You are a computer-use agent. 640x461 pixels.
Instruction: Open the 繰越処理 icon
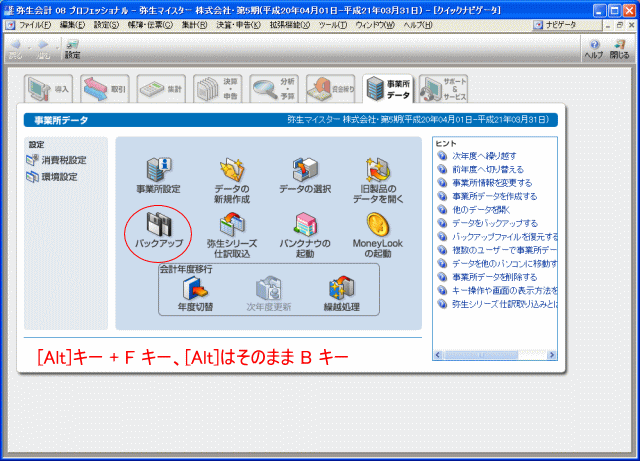[342, 294]
